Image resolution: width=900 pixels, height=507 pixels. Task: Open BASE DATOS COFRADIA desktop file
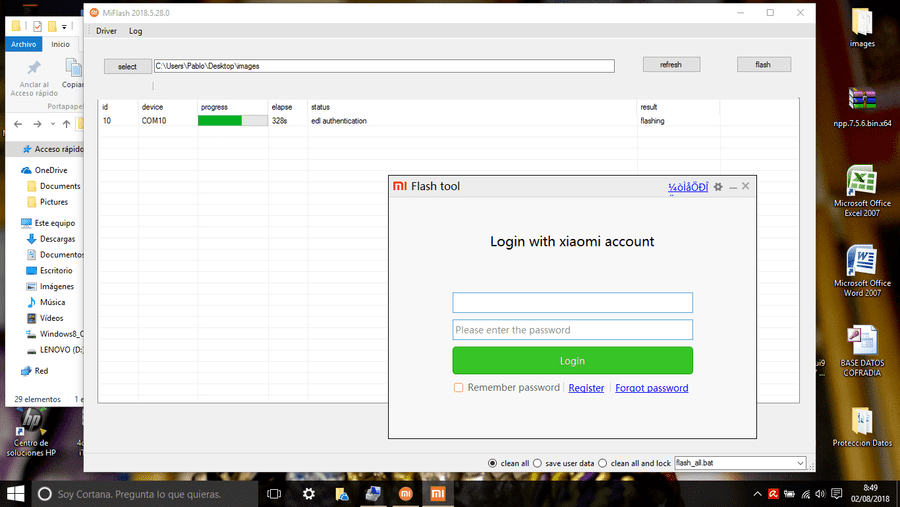click(862, 351)
